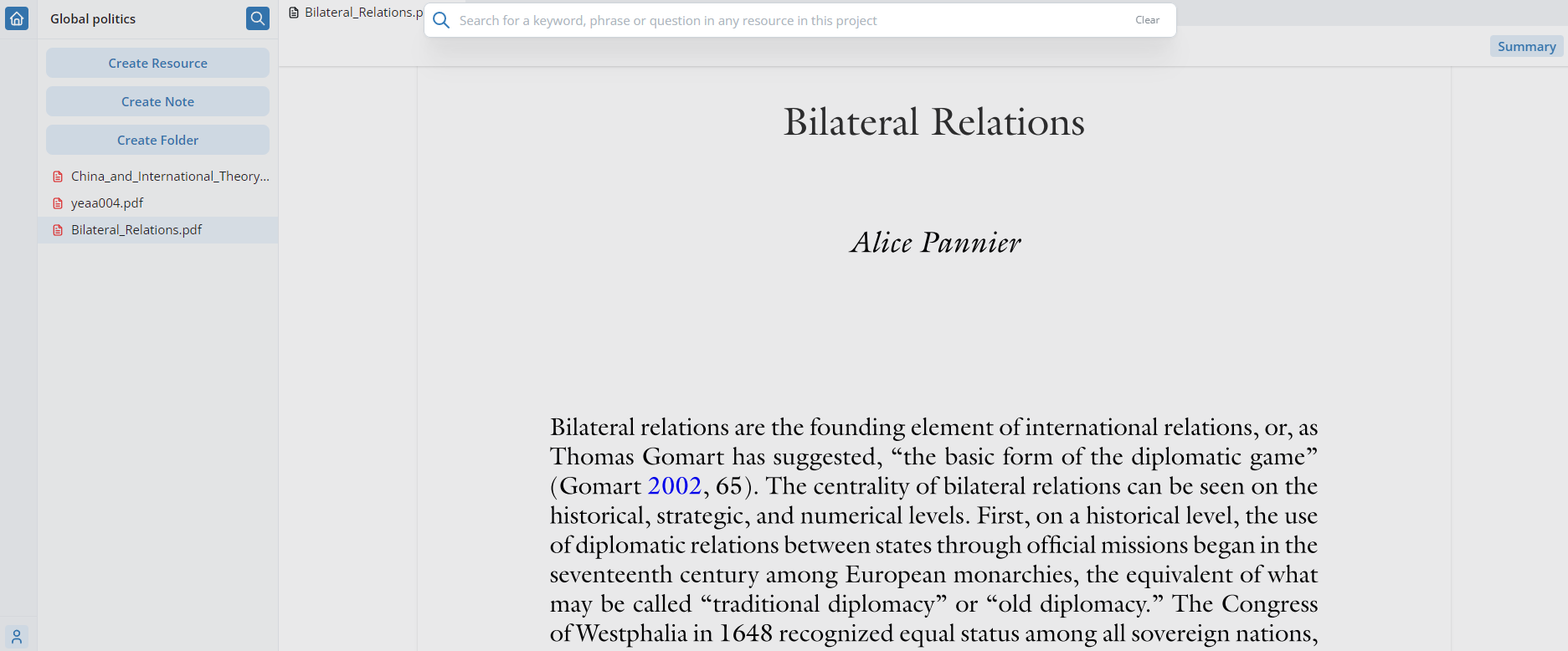Click PDF icon beside China_and_International_Theory
Screen dimensions: 1568x651
[58, 177]
